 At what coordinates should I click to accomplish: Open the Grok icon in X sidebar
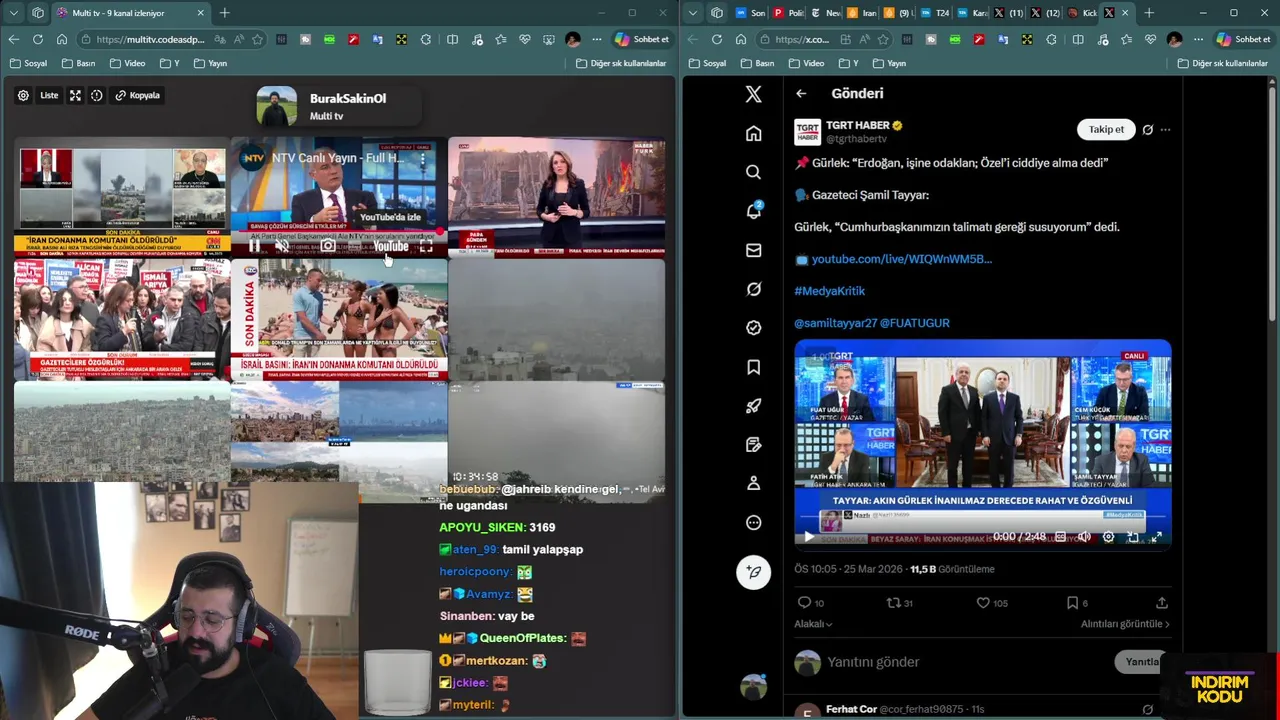754,289
